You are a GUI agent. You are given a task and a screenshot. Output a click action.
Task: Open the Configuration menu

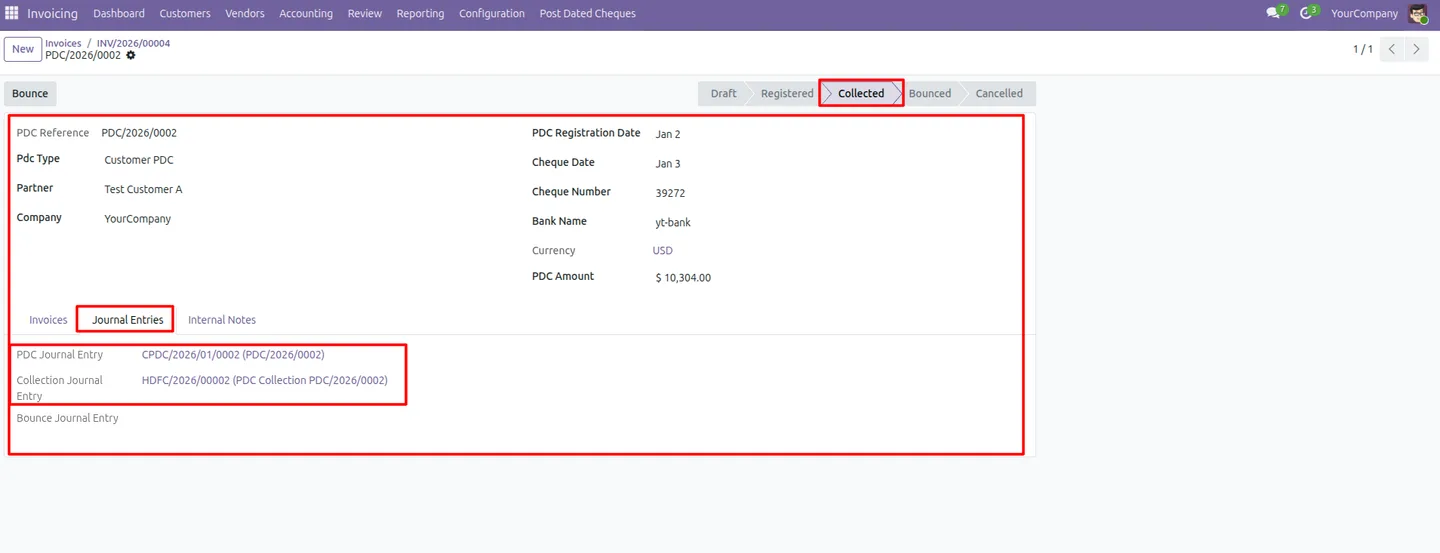492,13
